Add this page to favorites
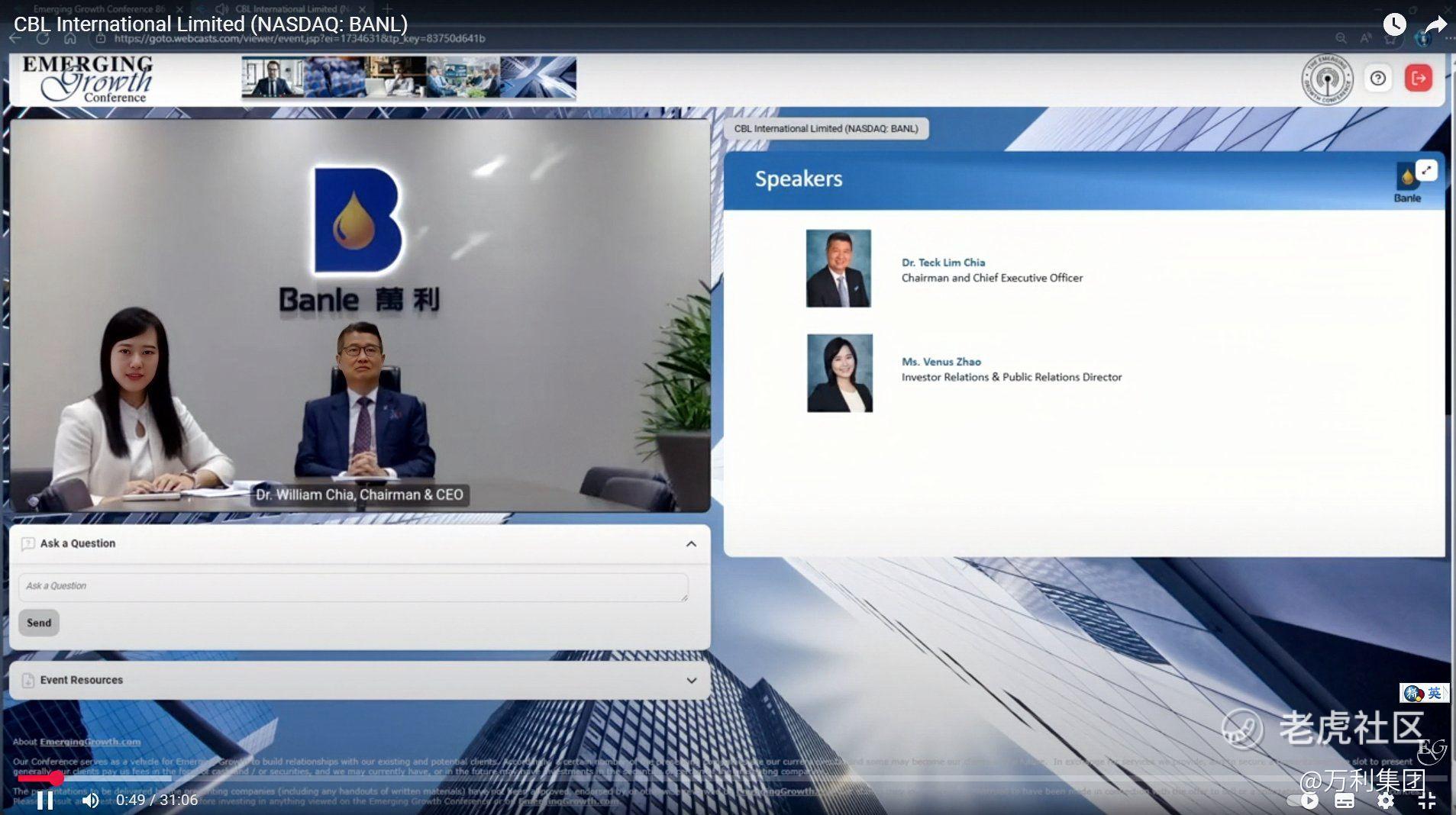 pos(1390,38)
